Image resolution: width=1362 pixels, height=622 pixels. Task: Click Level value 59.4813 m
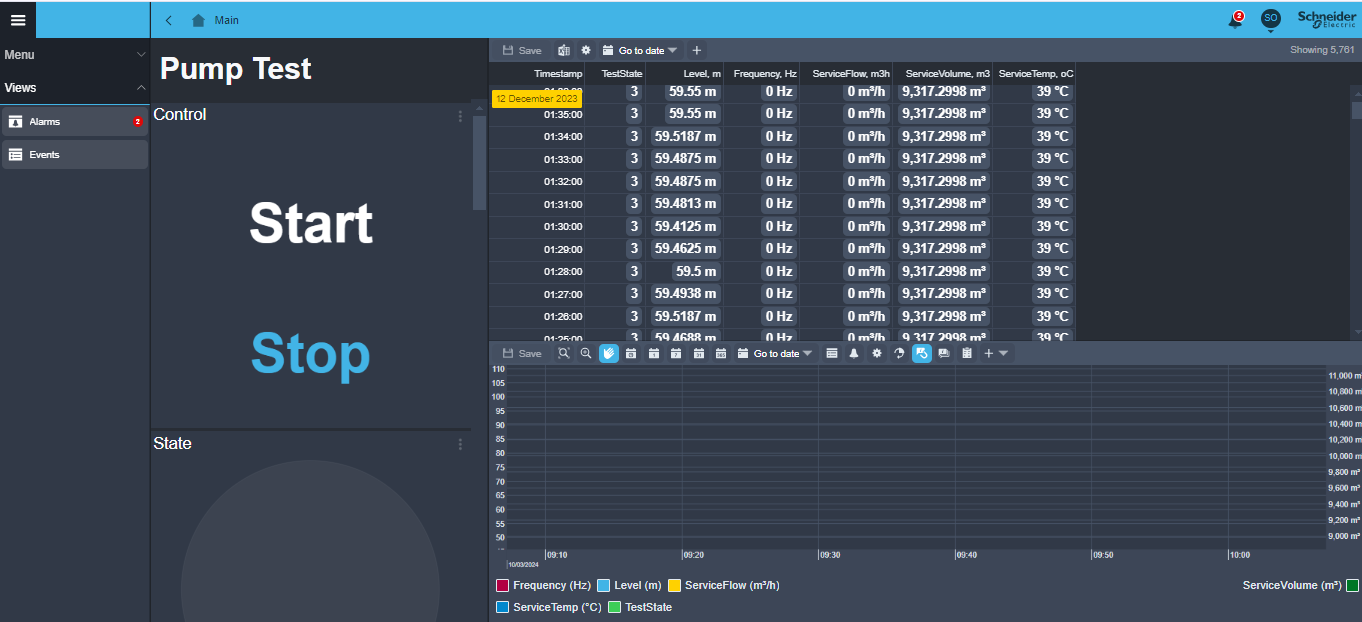tap(686, 203)
